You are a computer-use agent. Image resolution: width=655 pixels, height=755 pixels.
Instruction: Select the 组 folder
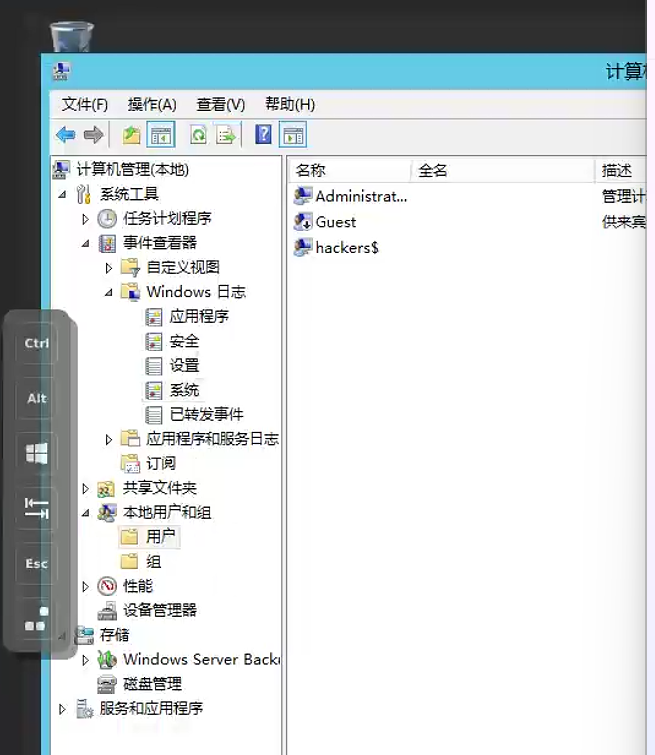point(142,561)
